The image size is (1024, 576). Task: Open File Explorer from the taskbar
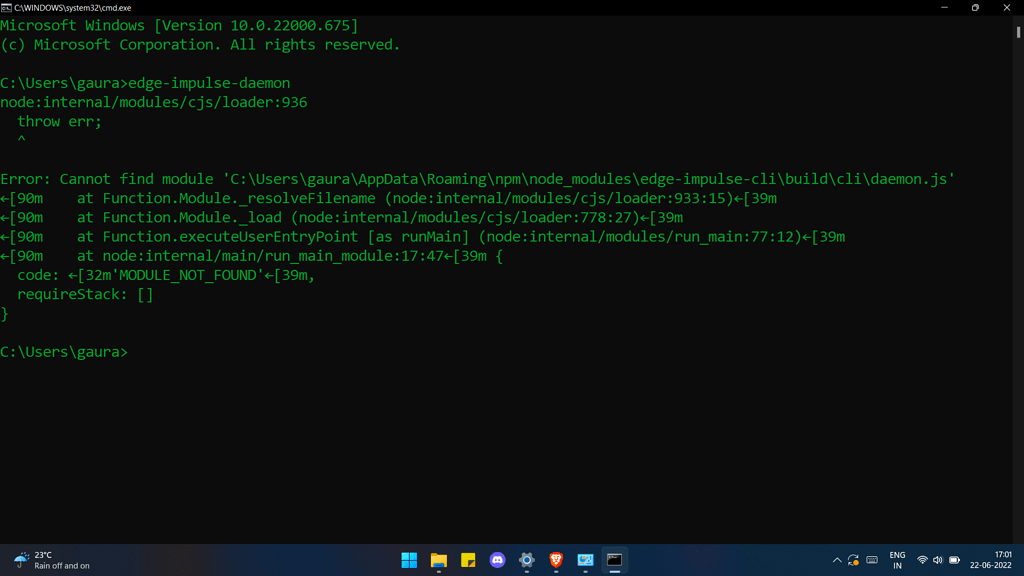click(x=439, y=560)
